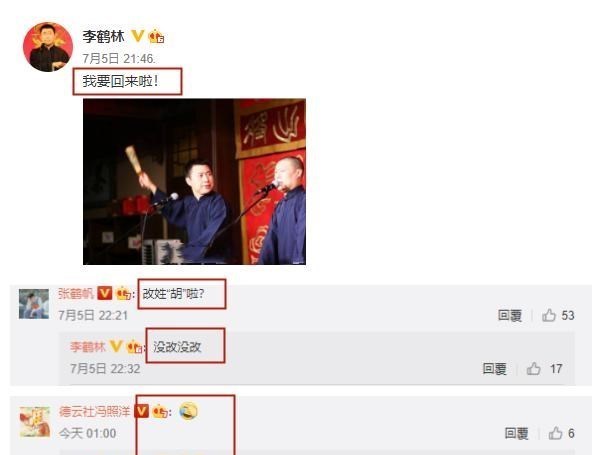
Task: Click the 李鹤林 name in nested reply
Action: (88, 347)
